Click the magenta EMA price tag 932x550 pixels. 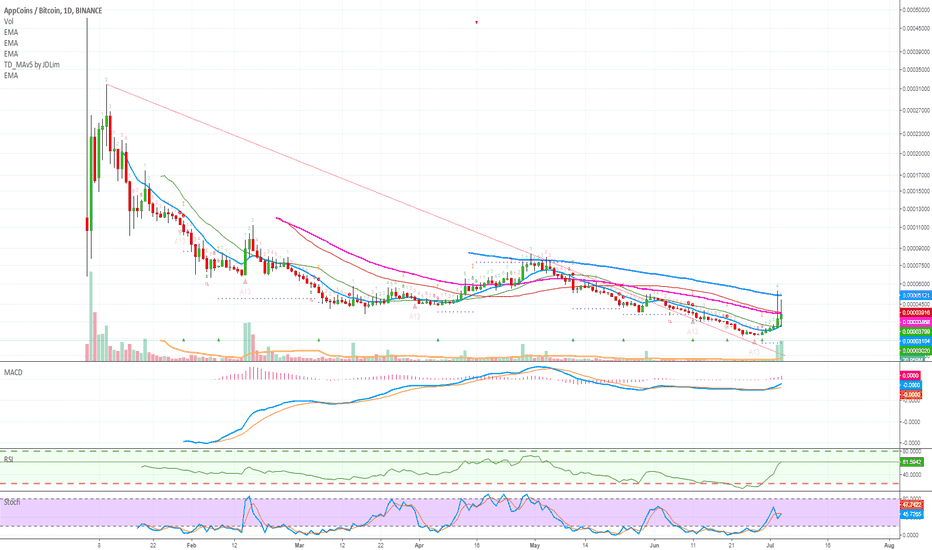(x=916, y=322)
